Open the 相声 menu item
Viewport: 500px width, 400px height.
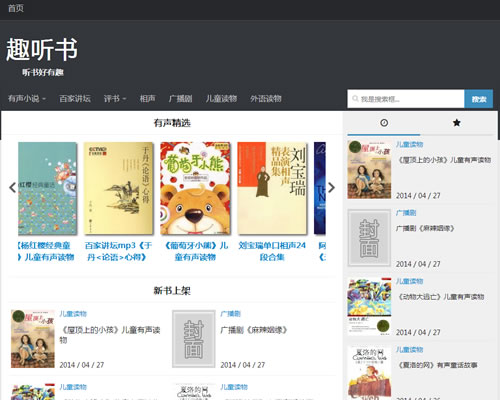(147, 98)
